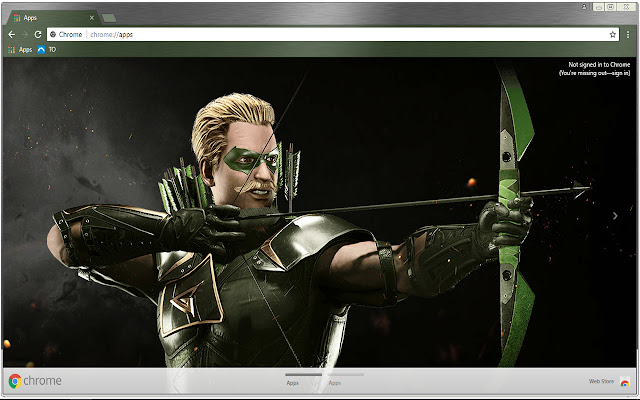
Task: Open the Apps bookmark shortcut
Action: (x=20, y=50)
